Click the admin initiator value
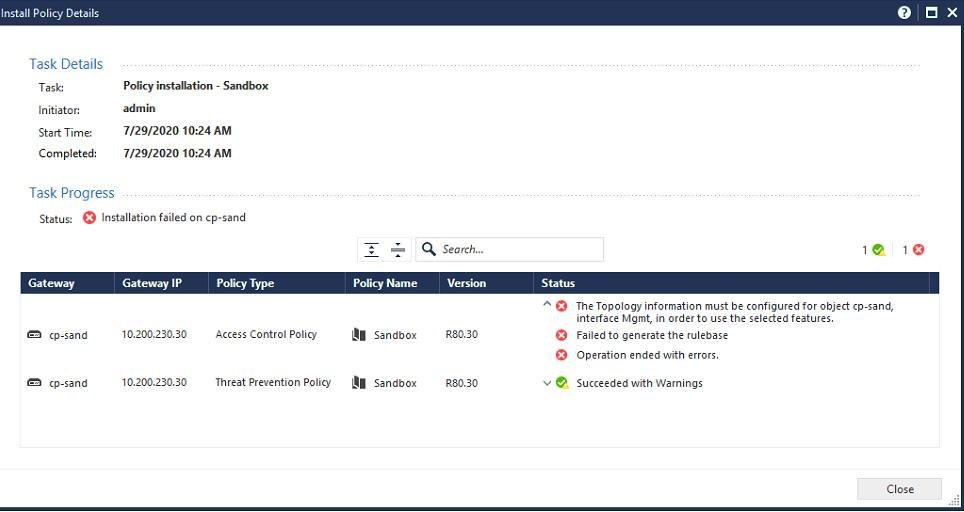The height and width of the screenshot is (512, 964). pos(140,108)
